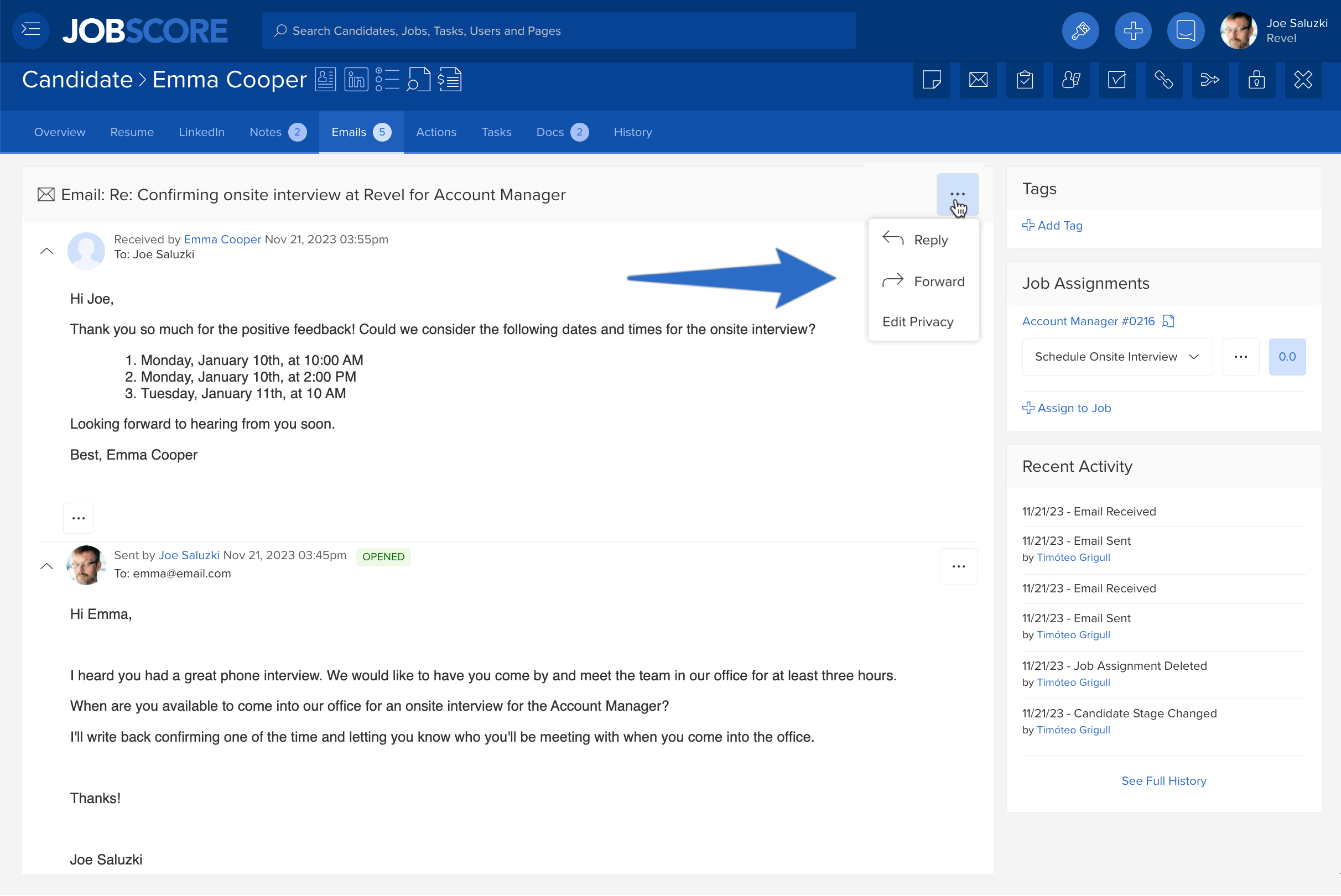Open candidate profile card icon beside name

[325, 80]
